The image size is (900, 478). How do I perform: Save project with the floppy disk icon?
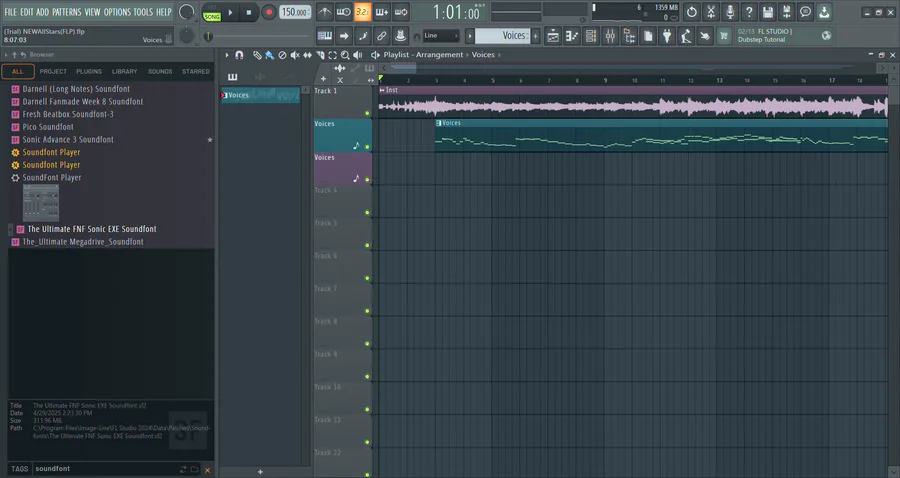pyautogui.click(x=767, y=11)
